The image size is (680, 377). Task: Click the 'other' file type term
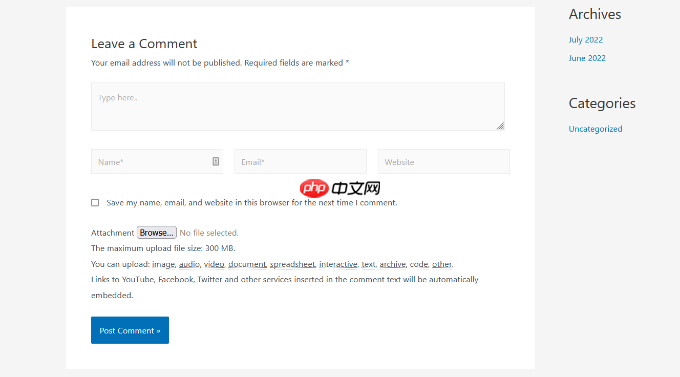tap(442, 264)
